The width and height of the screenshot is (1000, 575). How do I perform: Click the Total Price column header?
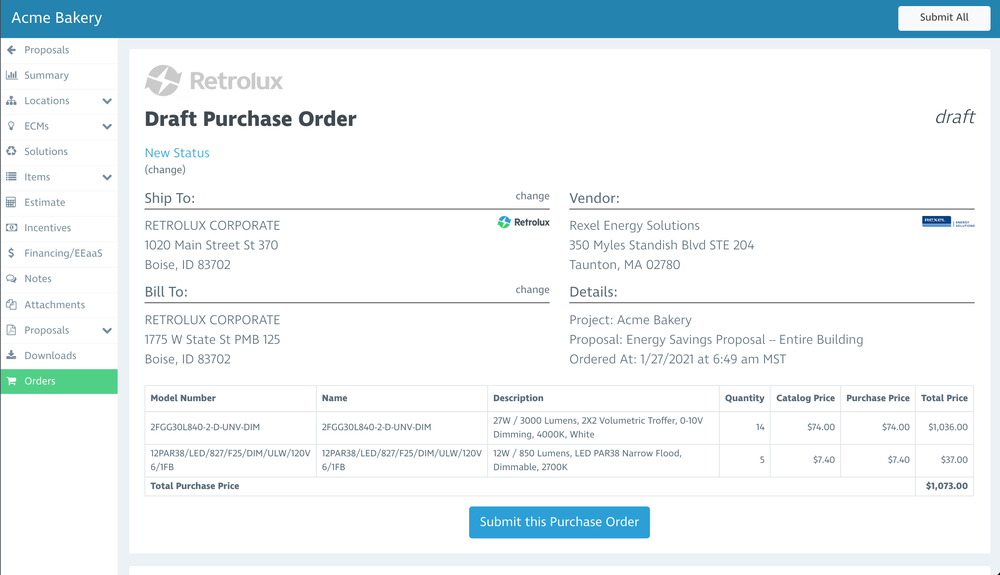(x=944, y=398)
